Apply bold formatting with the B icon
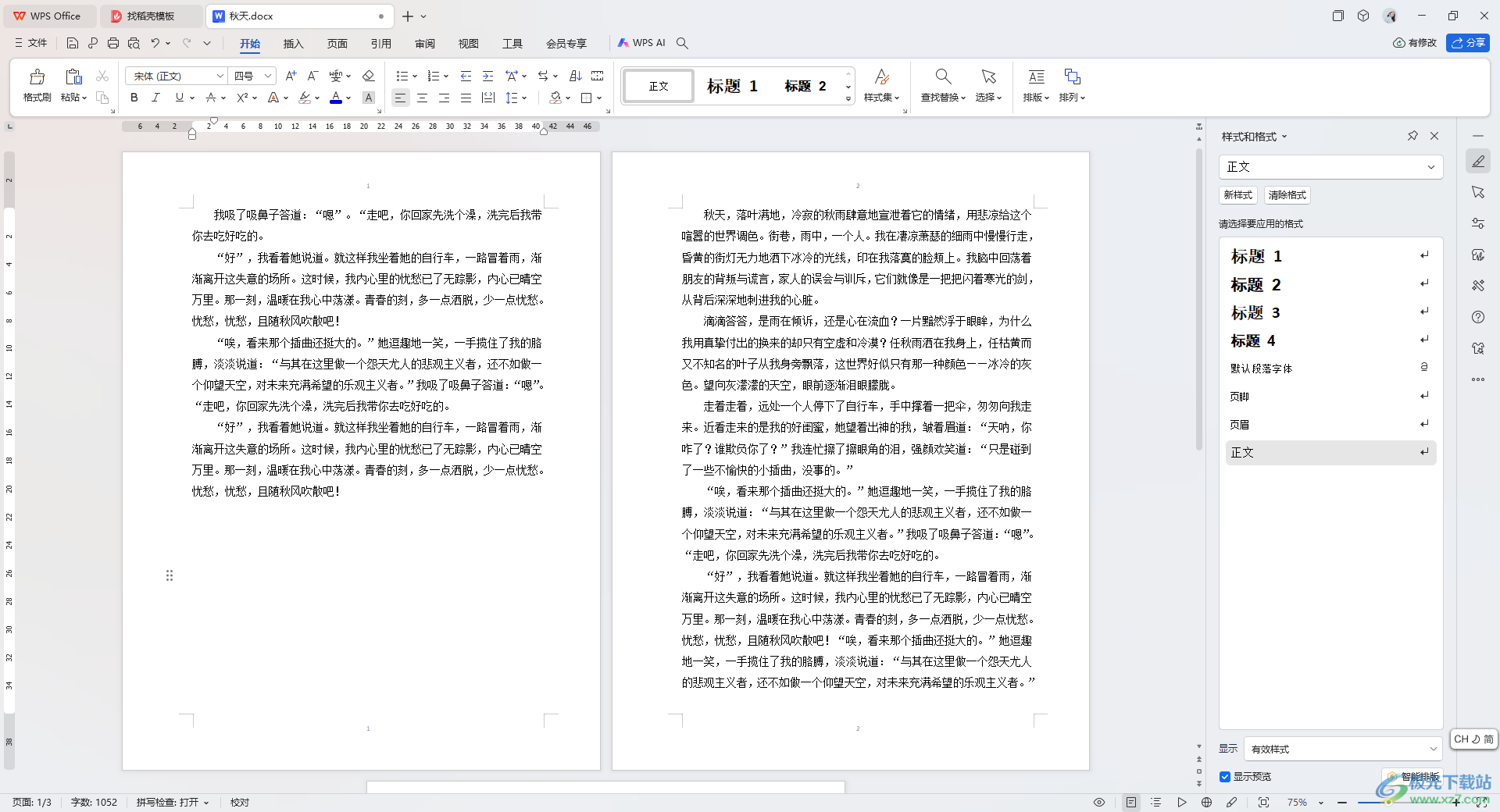Image resolution: width=1500 pixels, height=812 pixels. click(x=134, y=98)
